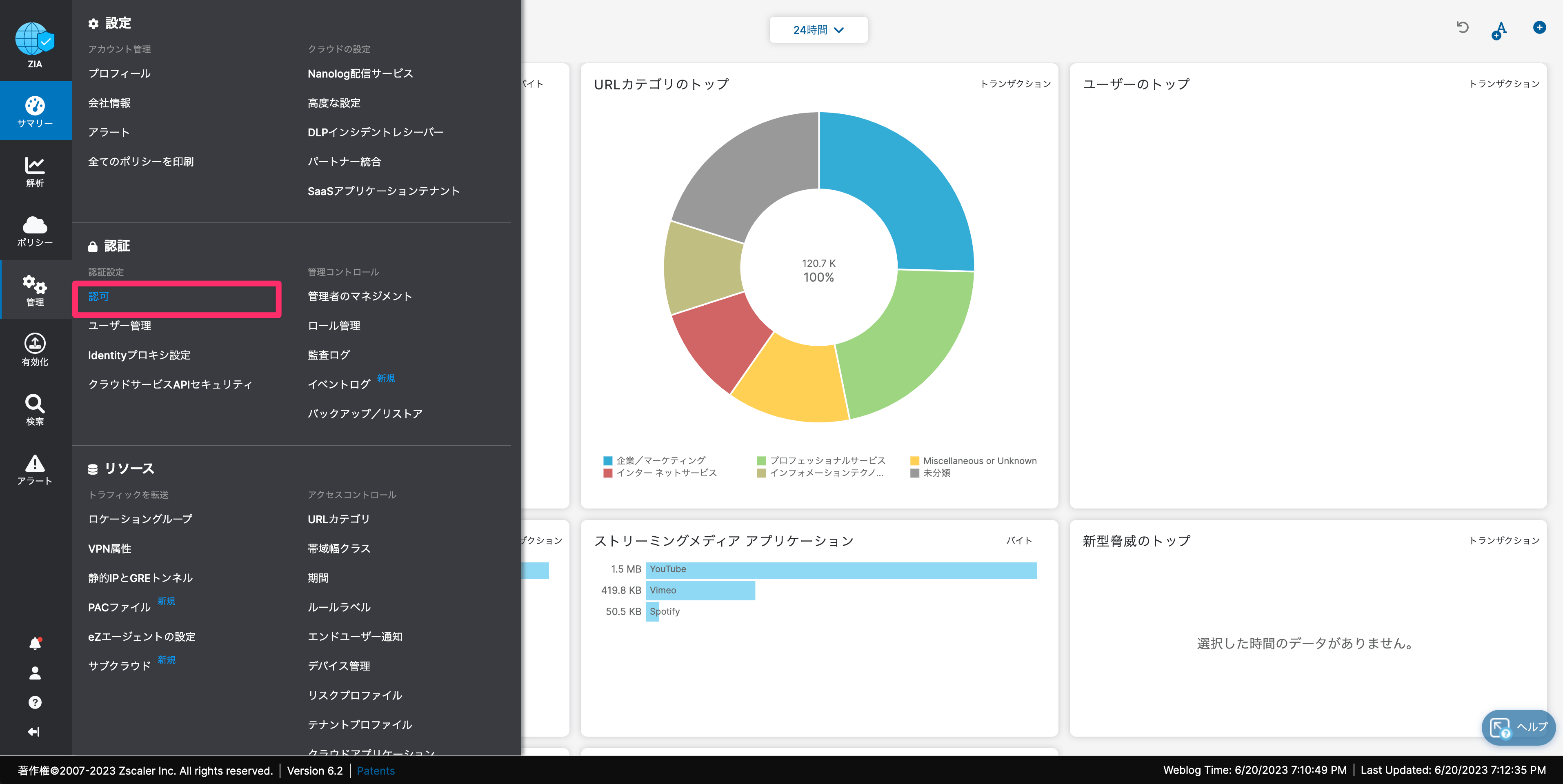Open リスクプロファイル
The width and height of the screenshot is (1563, 784).
coord(355,695)
